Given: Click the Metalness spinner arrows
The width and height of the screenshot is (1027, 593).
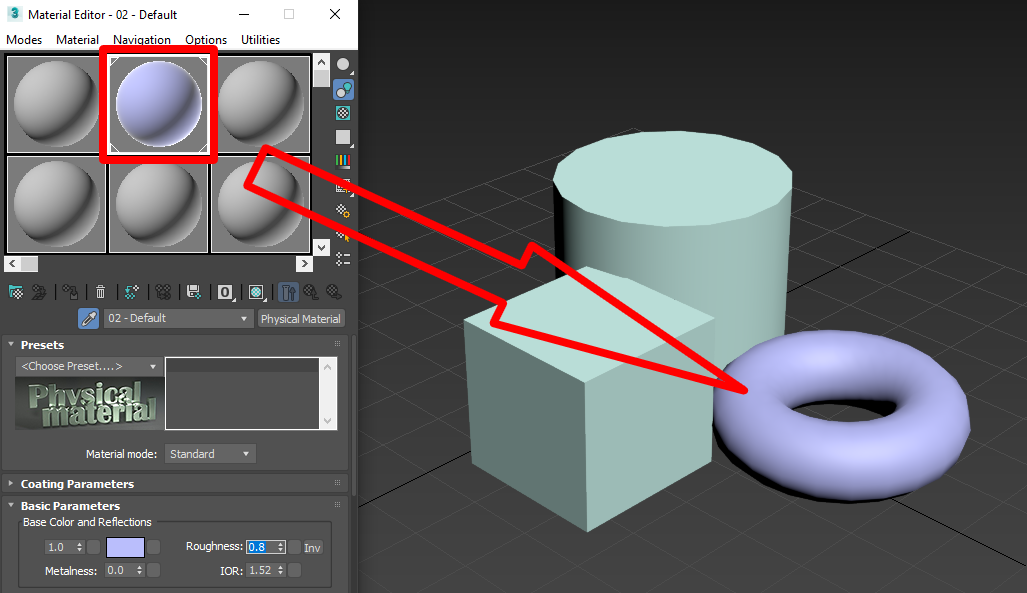Looking at the screenshot, I should (x=140, y=571).
